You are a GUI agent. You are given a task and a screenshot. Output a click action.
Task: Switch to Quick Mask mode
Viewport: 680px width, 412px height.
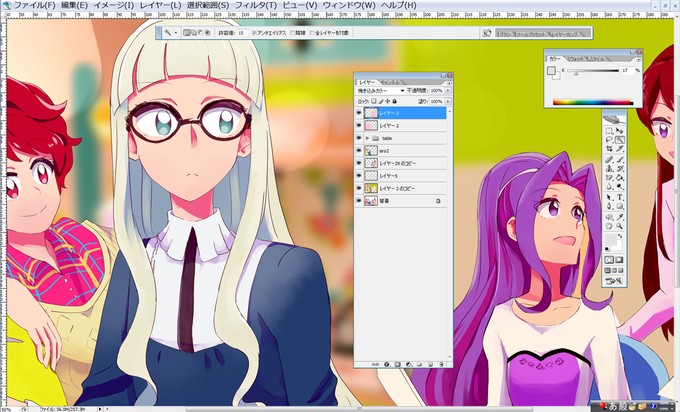(619, 260)
